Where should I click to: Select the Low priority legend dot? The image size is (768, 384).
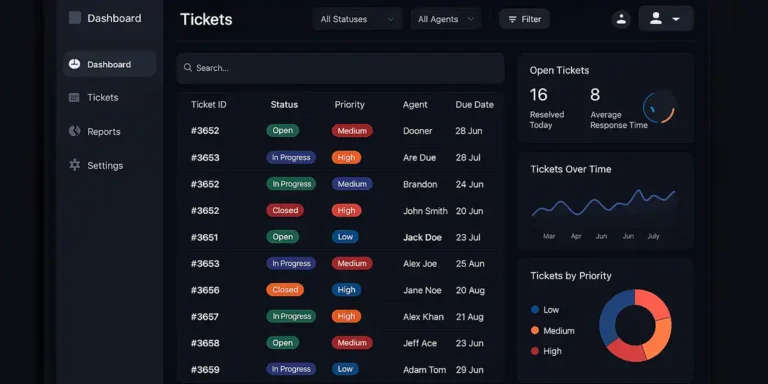click(x=535, y=310)
